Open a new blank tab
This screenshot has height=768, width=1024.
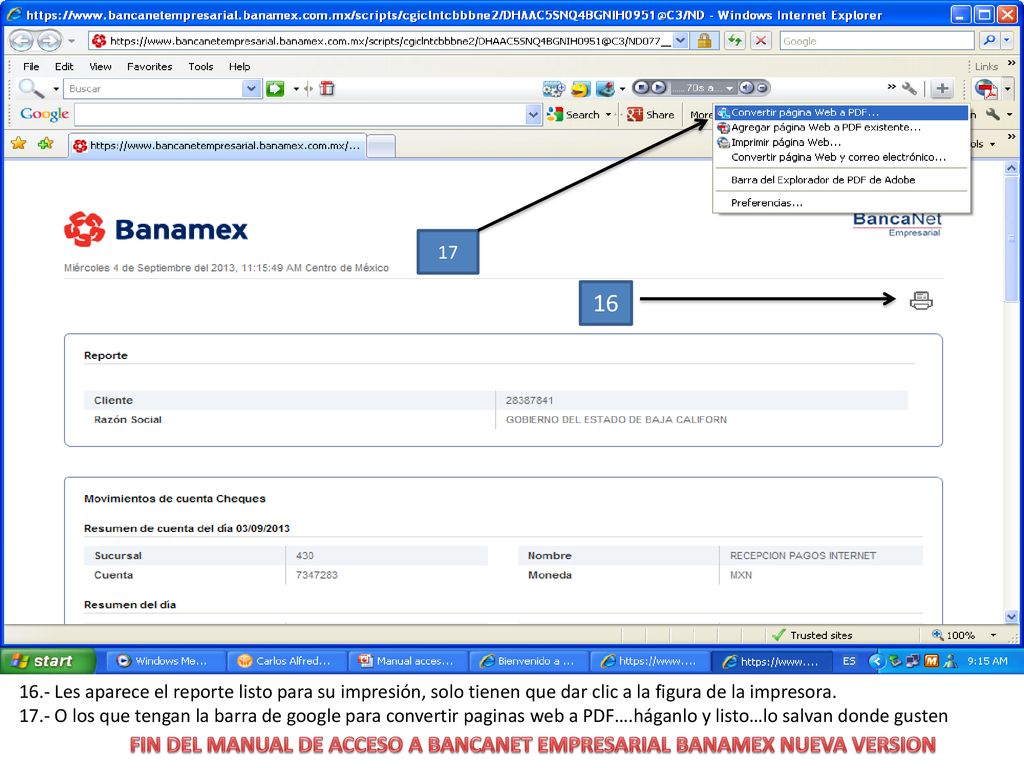point(381,146)
